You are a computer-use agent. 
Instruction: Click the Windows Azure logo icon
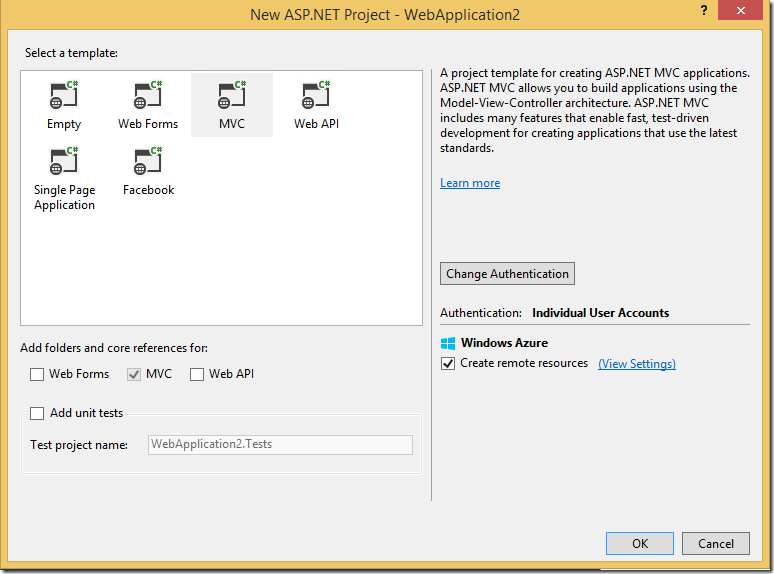(x=448, y=343)
